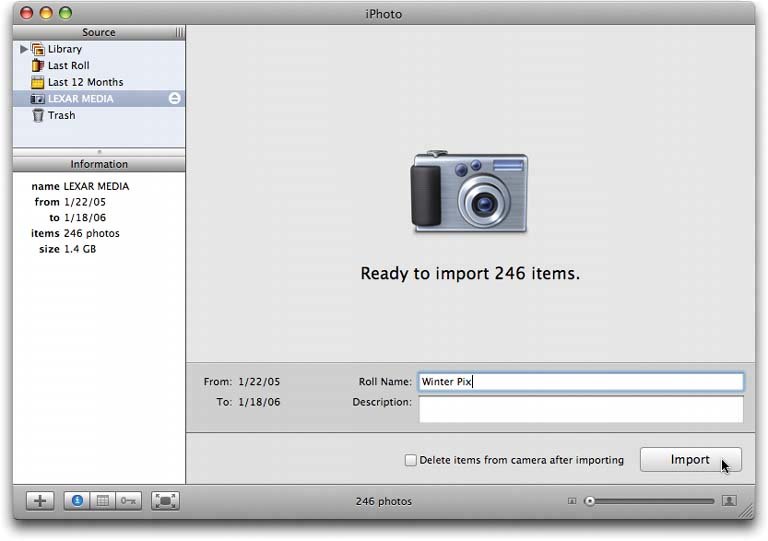Select Last Roll in the Source list
Screen dimensions: 768x541
(68, 66)
